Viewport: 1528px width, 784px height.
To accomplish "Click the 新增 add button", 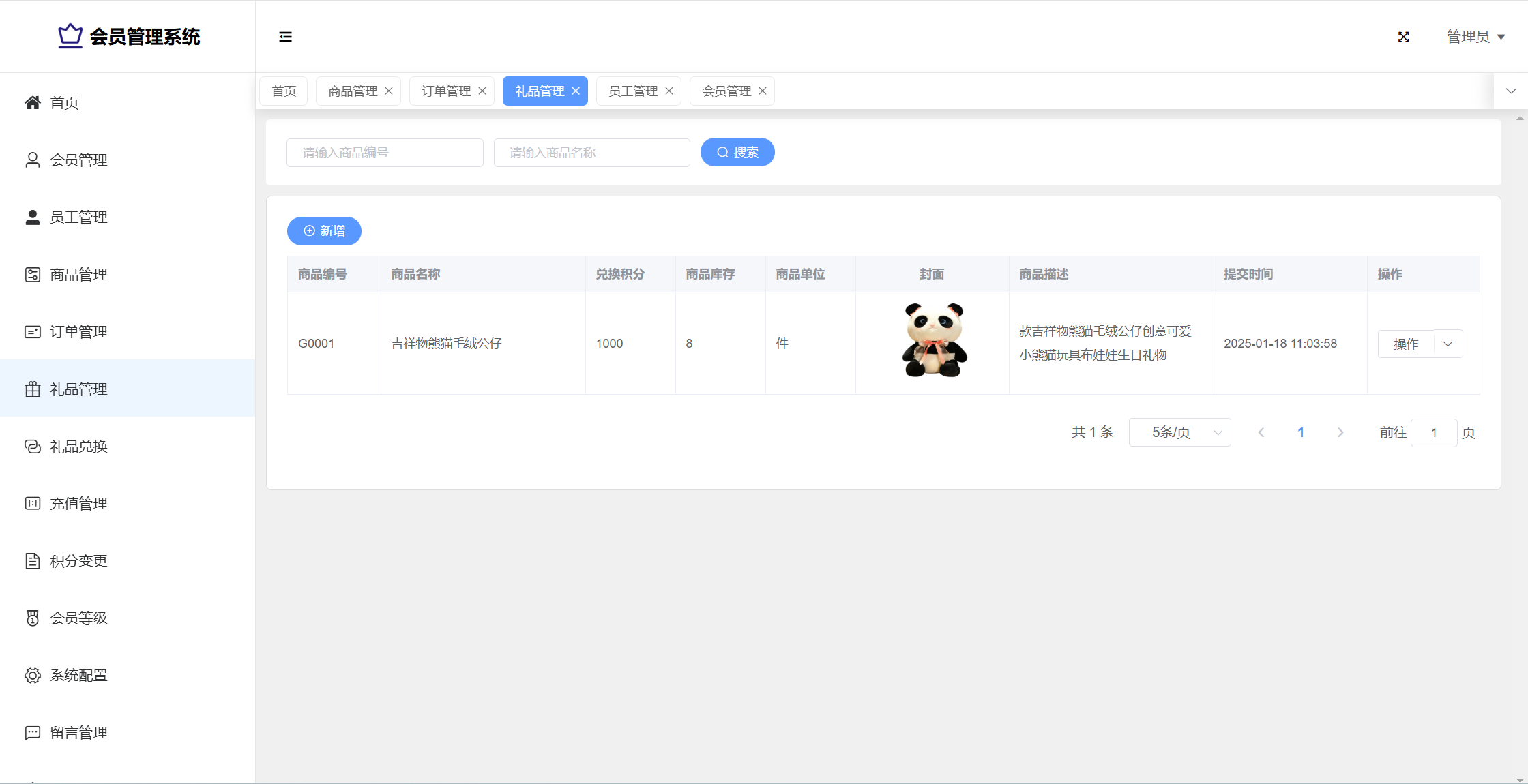I will (324, 231).
